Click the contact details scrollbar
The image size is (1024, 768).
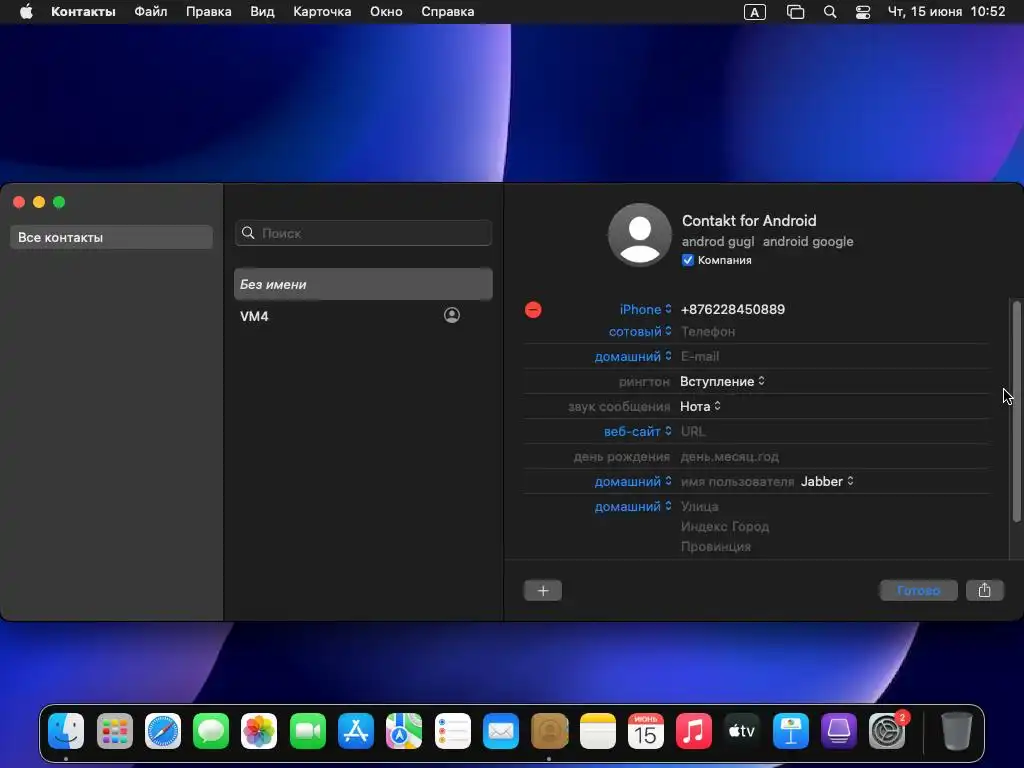1016,411
